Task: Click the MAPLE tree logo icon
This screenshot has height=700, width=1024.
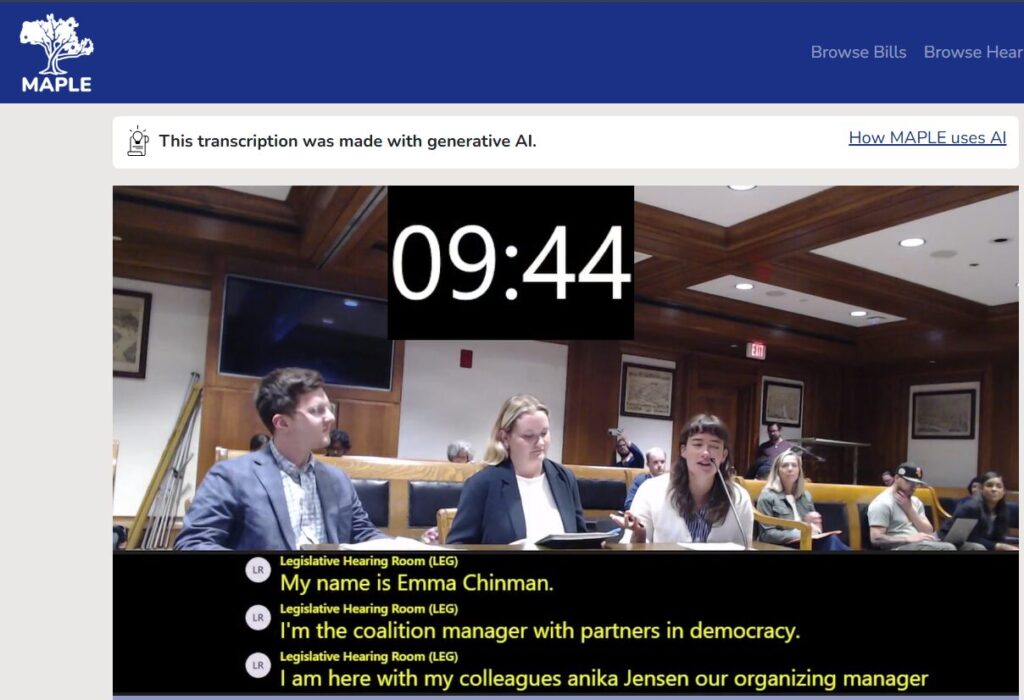Action: point(56,42)
